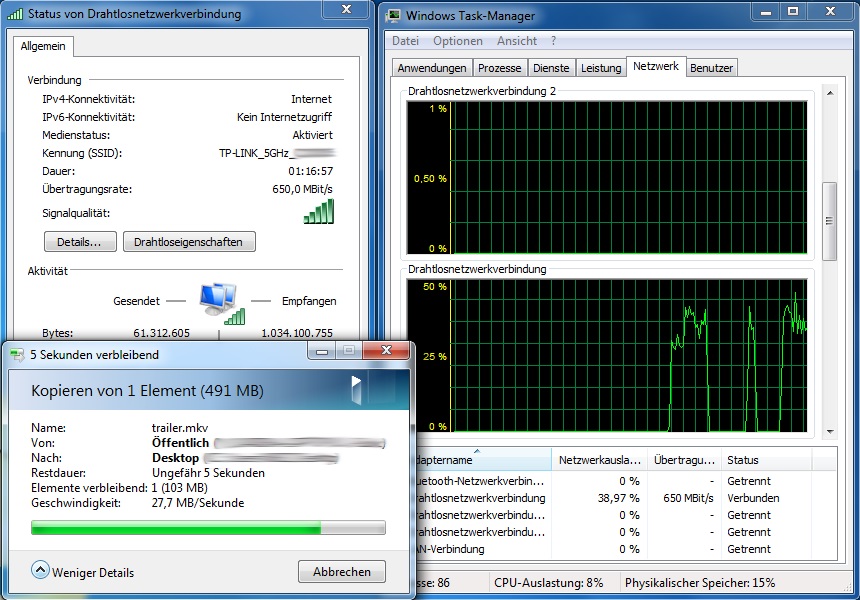Viewport: 860px width, 600px height.
Task: Select the Netzwerk tab
Action: point(656,66)
